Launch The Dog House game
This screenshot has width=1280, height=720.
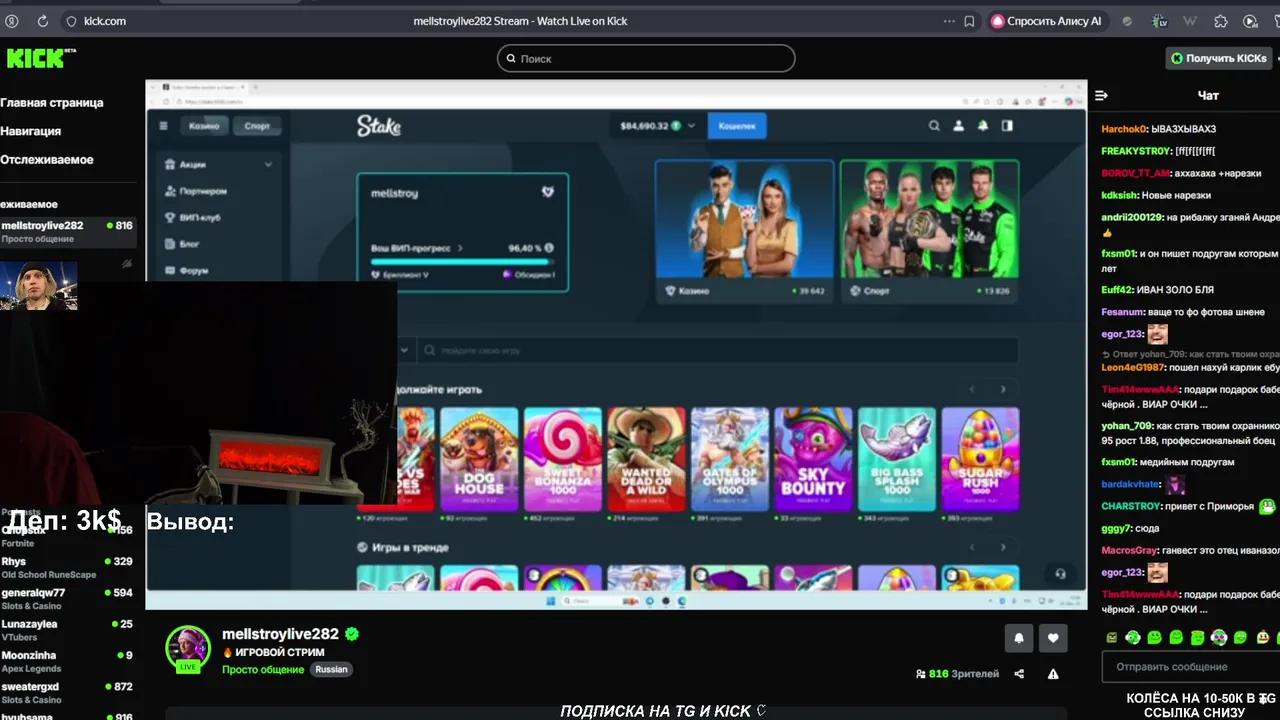[x=479, y=460]
